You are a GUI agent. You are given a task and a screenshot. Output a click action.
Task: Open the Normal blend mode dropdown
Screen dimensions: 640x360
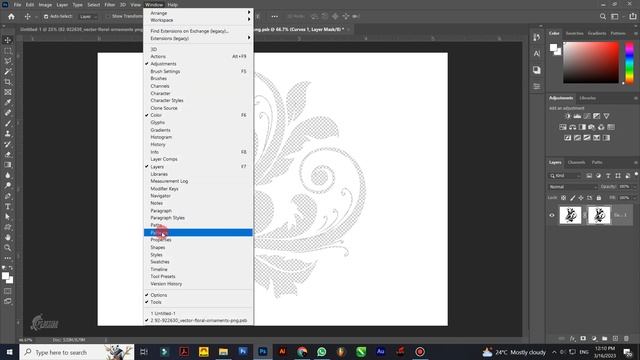[x=573, y=187]
